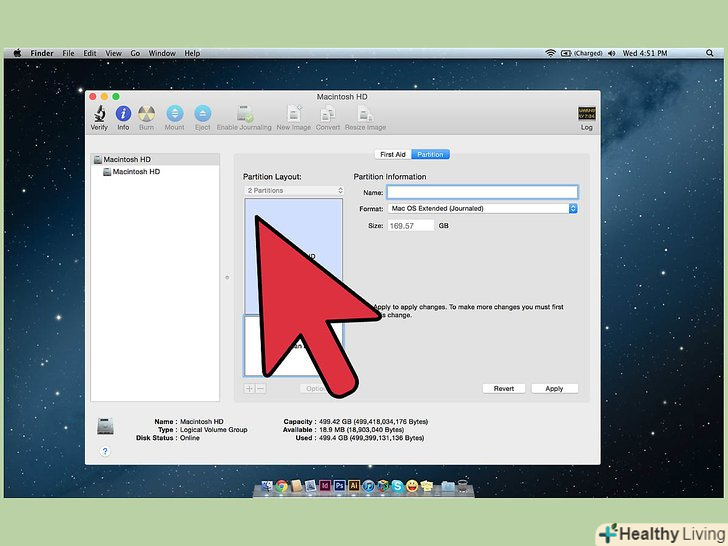Select indented Macintosh HD volume in sidebar
The width and height of the screenshot is (728, 546).
click(155, 172)
